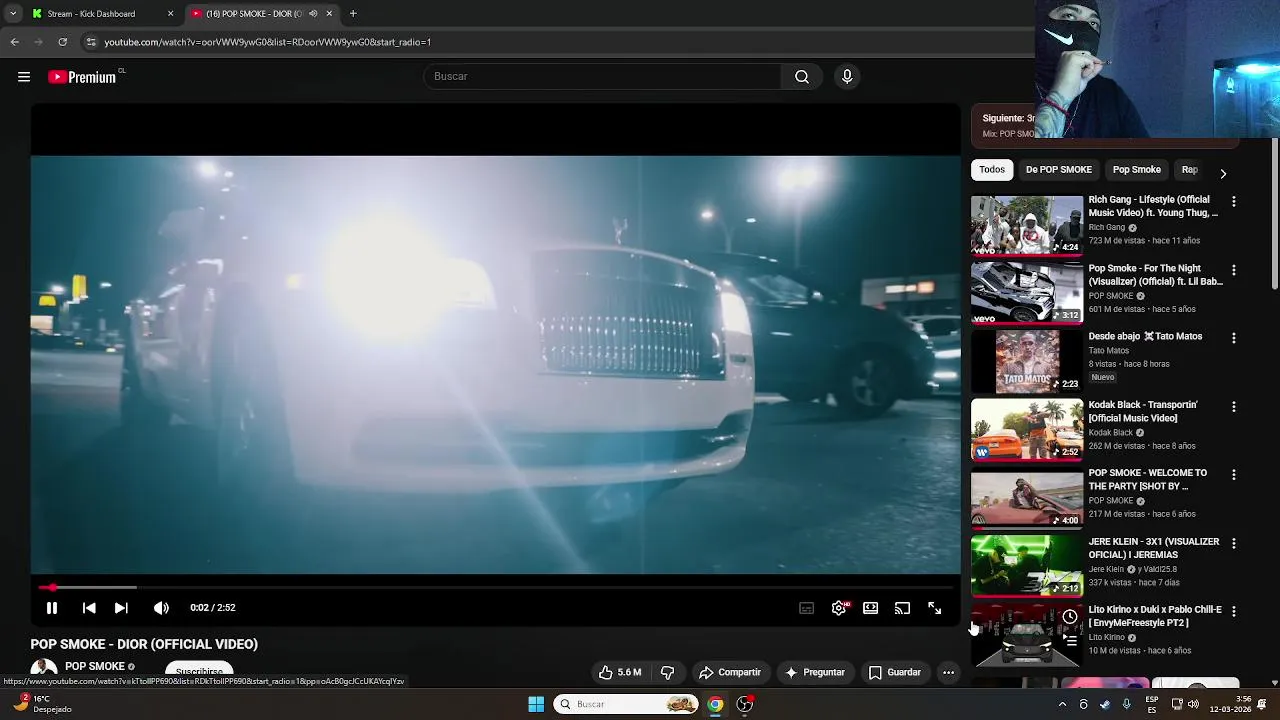Viewport: 1280px width, 720px height.
Task: Close the POP SMOKE DIOR tab
Action: click(x=329, y=14)
